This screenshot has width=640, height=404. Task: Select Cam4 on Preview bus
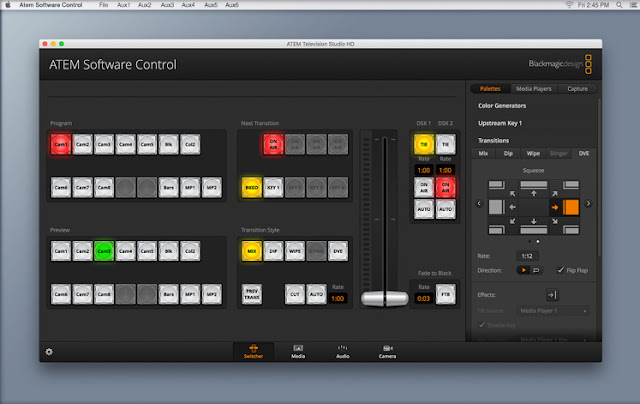click(125, 251)
